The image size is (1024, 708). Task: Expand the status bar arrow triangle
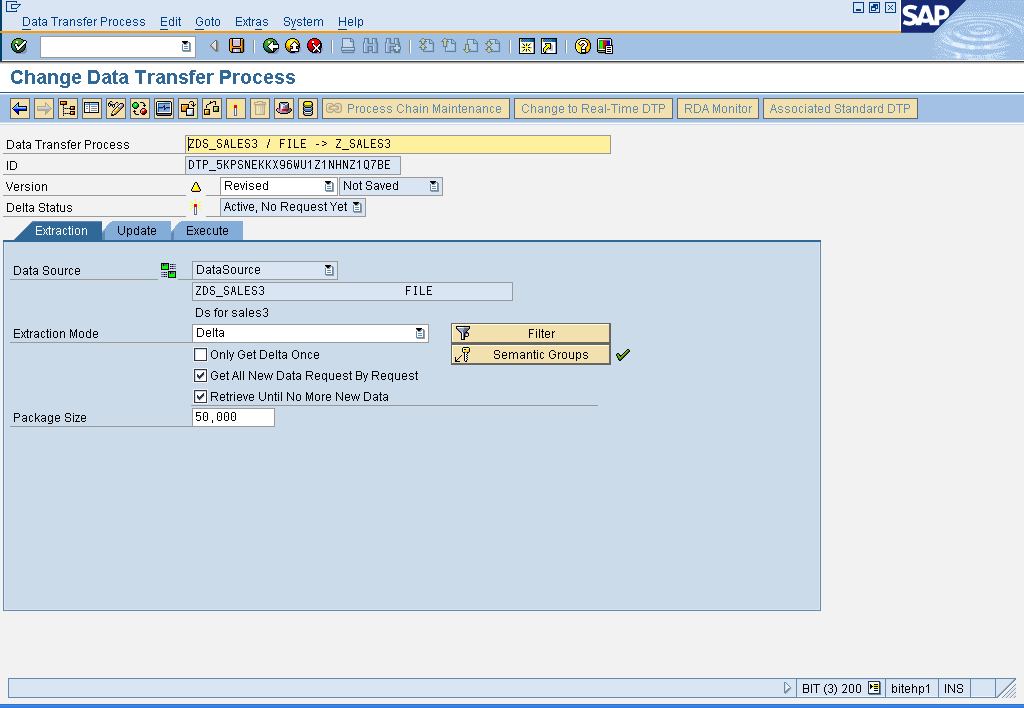(787, 688)
